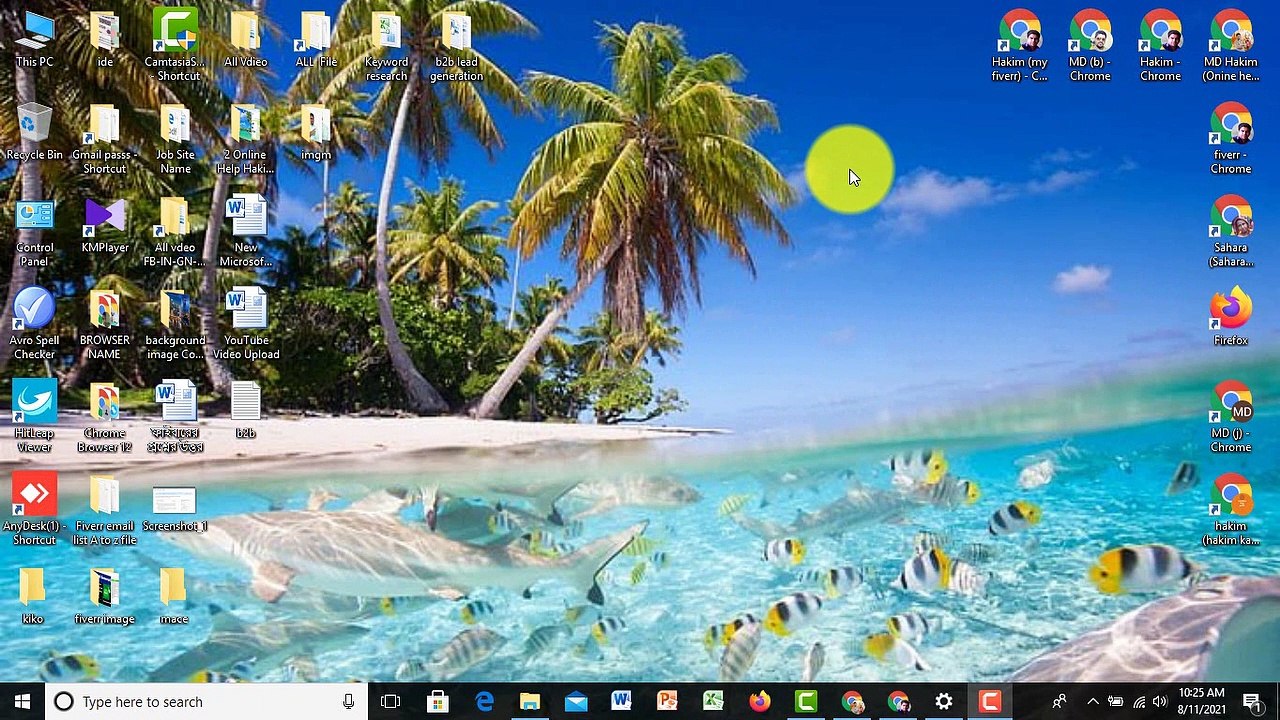This screenshot has height=720, width=1280.
Task: Select the New Microsof... Word document
Action: coord(246,233)
